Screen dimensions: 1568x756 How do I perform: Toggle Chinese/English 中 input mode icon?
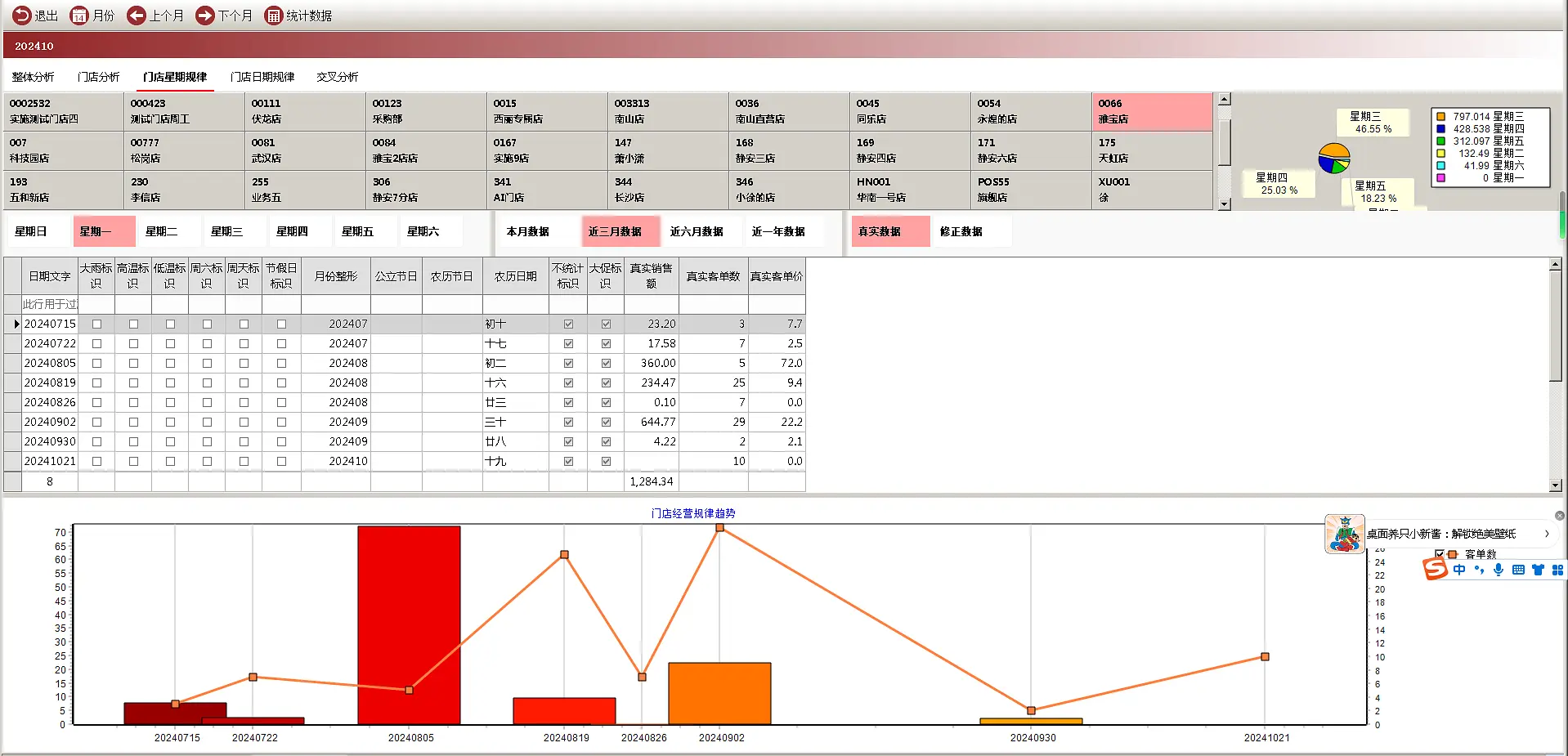click(x=1459, y=570)
